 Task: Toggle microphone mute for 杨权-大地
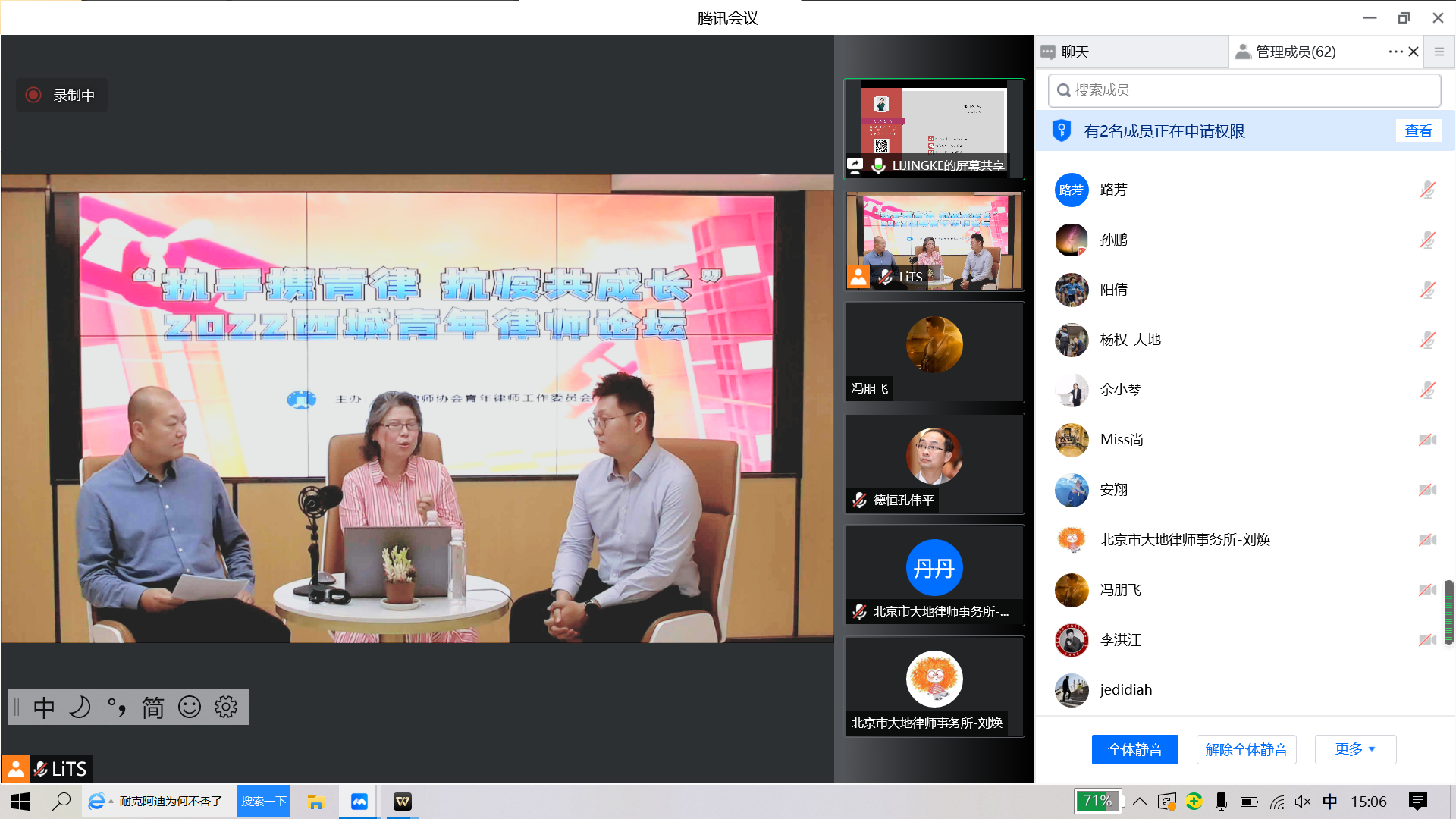pyautogui.click(x=1427, y=340)
